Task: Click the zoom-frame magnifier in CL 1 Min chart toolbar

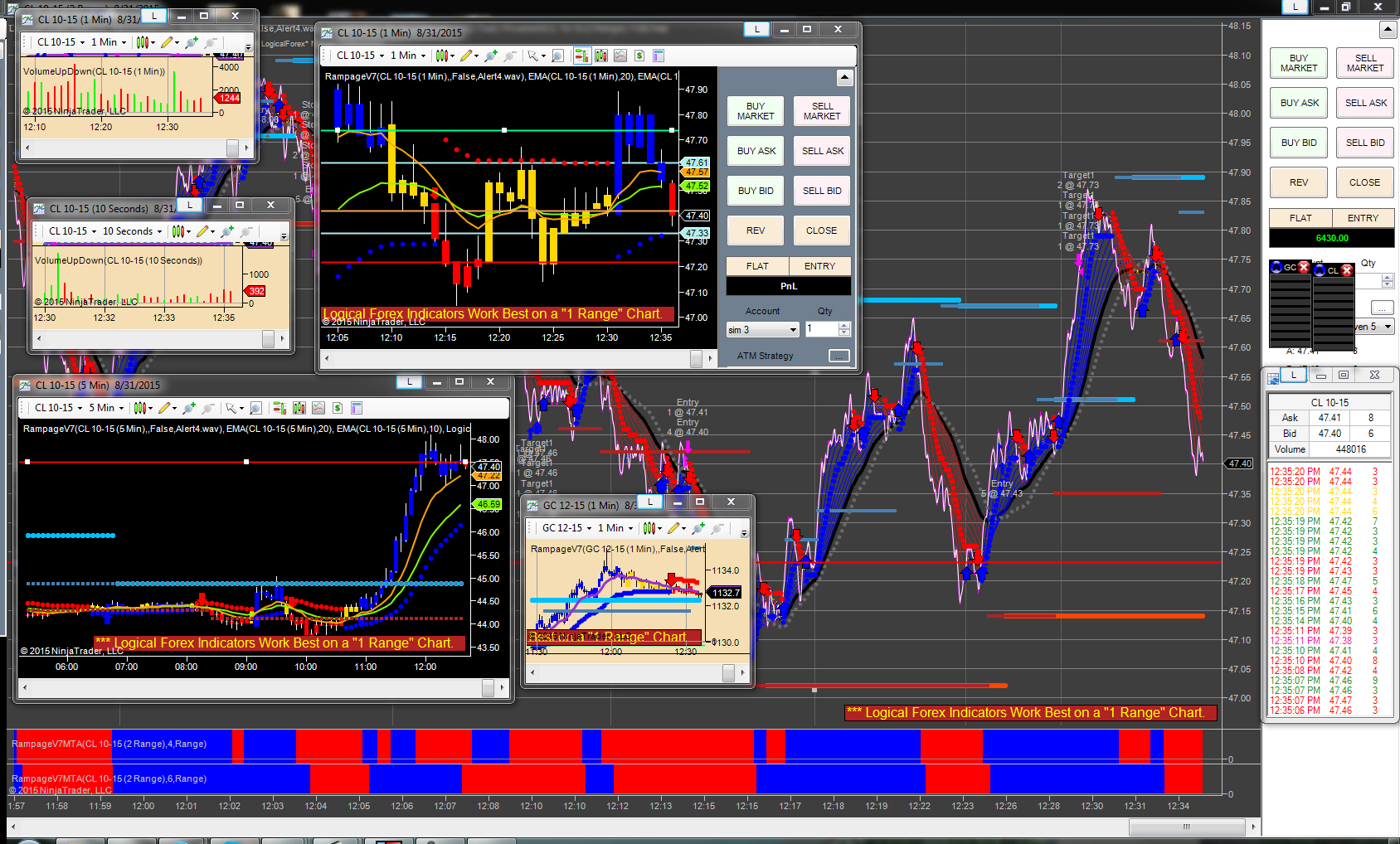Action: coord(558,56)
